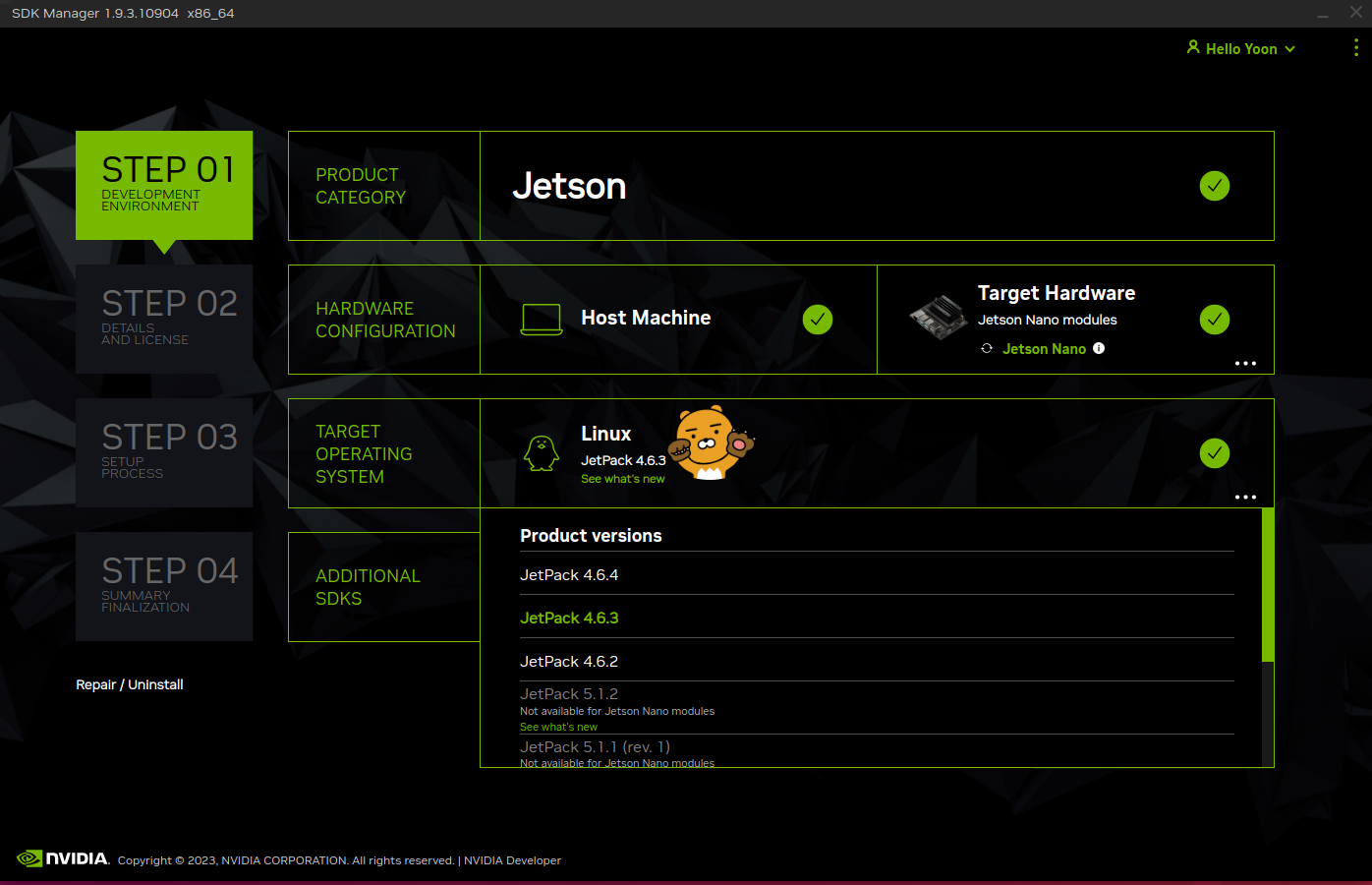The width and height of the screenshot is (1372, 885).
Task: Collapse the Target OS ellipsis options
Action: pos(1245,497)
